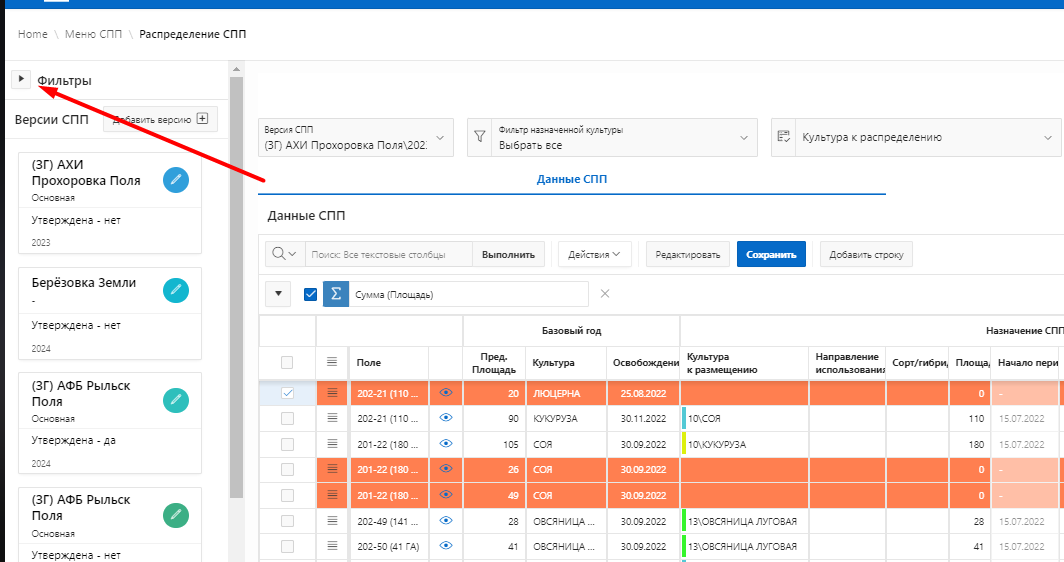Click the funnel filter icon by Фильтр назначенной культуры
This screenshot has width=1064, height=562.
click(x=479, y=137)
